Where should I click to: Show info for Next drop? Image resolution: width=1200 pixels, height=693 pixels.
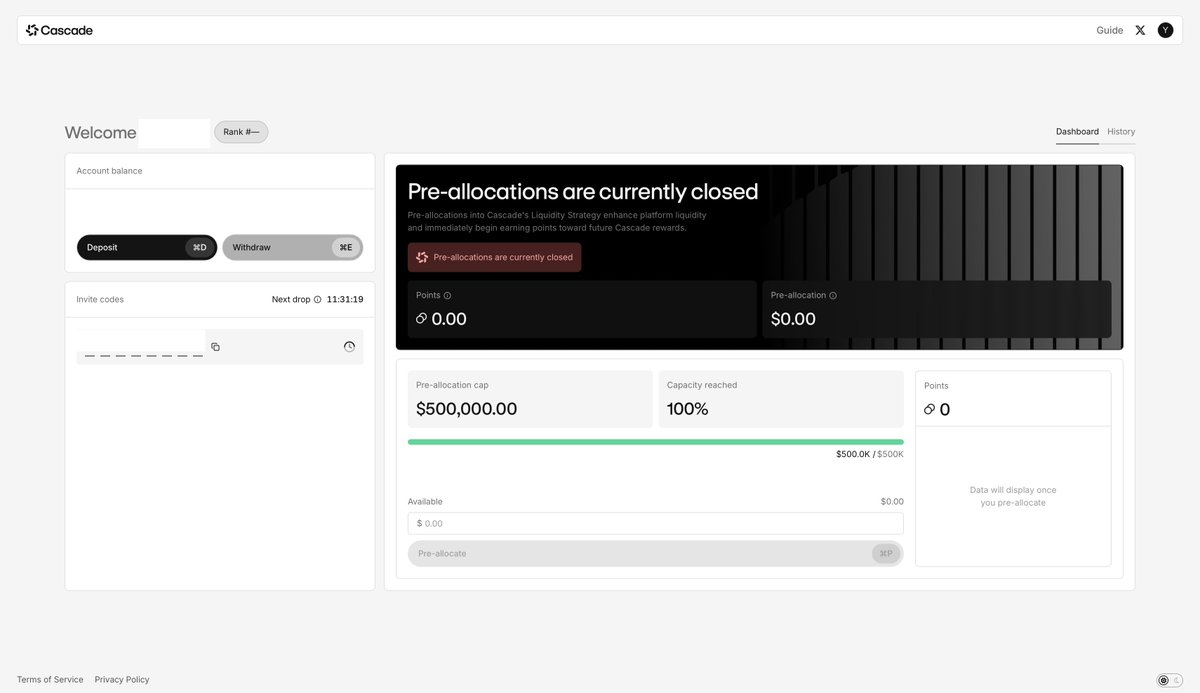[318, 299]
